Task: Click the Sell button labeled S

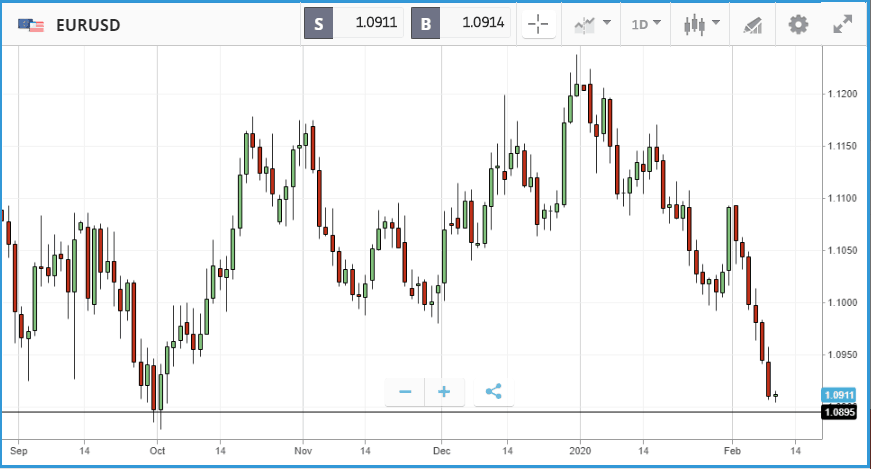Action: [318, 23]
